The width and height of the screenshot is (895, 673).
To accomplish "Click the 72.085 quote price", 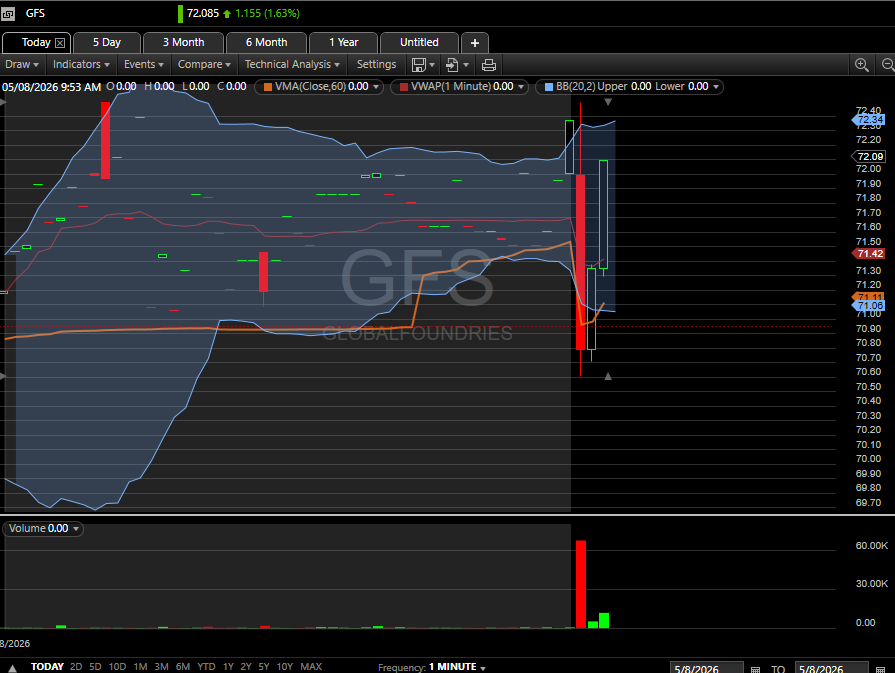I will (203, 13).
